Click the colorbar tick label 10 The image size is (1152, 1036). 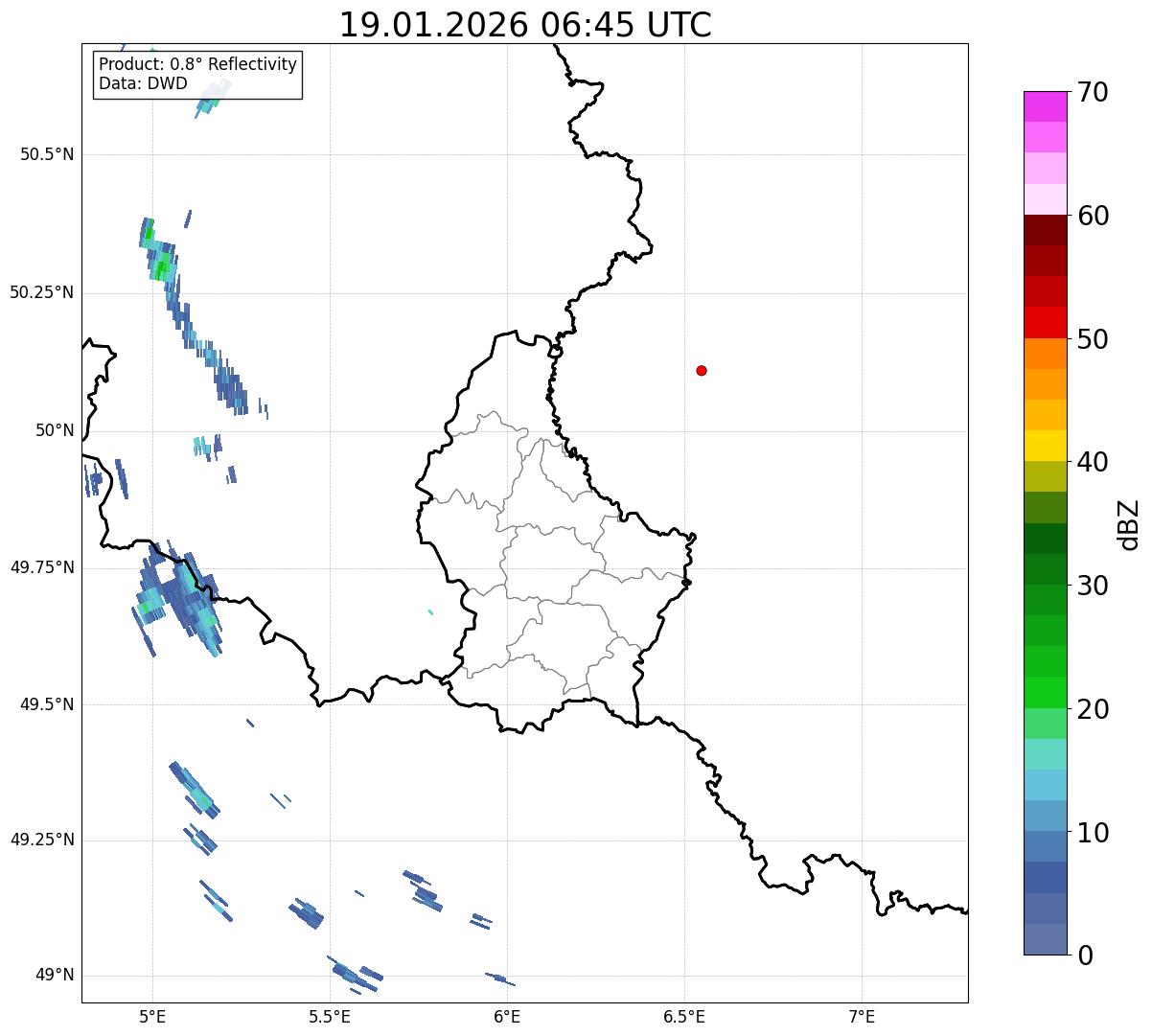pyautogui.click(x=1093, y=832)
